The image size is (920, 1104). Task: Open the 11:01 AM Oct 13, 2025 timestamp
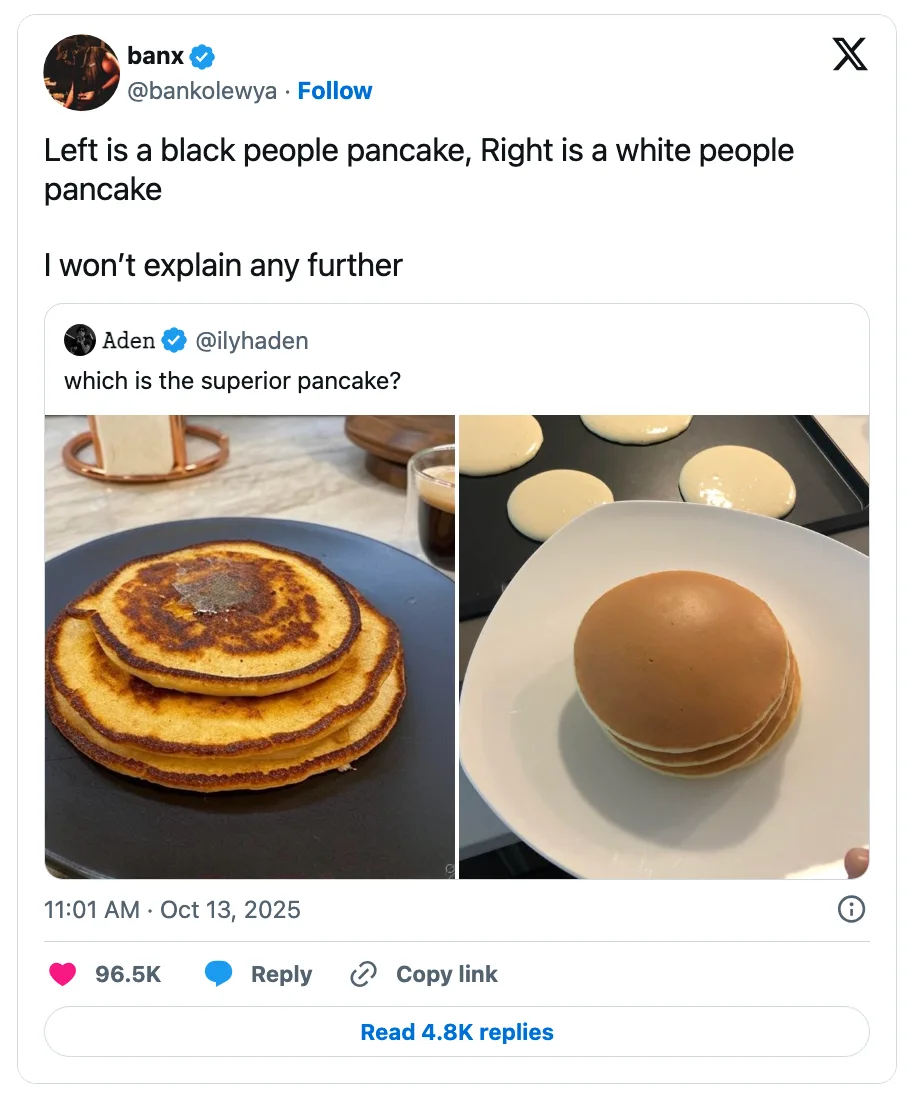click(x=173, y=909)
